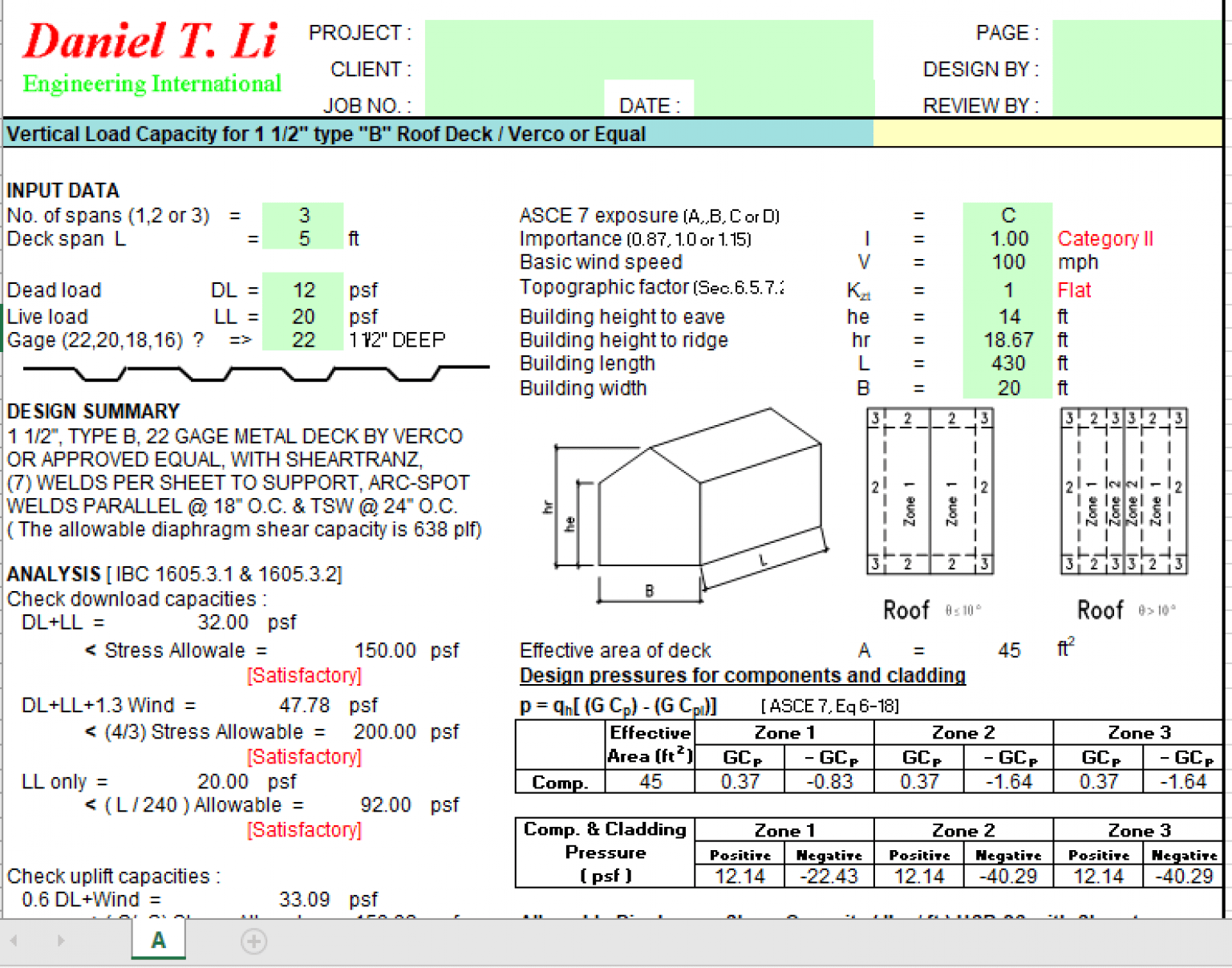Select the DL+LL 32.00 value
Image resolution: width=1232 pixels, height=968 pixels.
pos(223,622)
